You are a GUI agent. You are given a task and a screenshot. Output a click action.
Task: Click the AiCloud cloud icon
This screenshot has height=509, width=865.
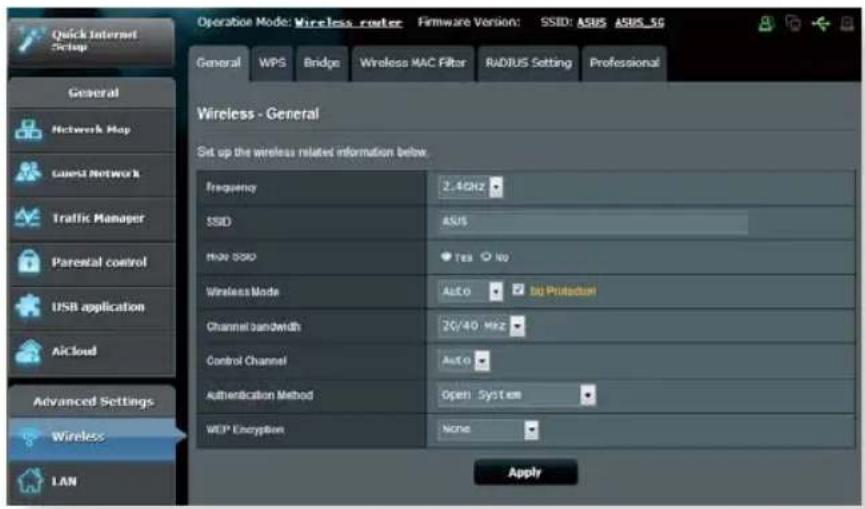coord(28,352)
